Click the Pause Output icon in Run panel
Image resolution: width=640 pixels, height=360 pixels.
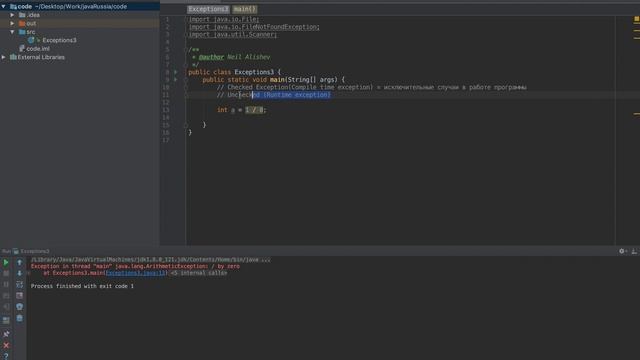pos(6,284)
